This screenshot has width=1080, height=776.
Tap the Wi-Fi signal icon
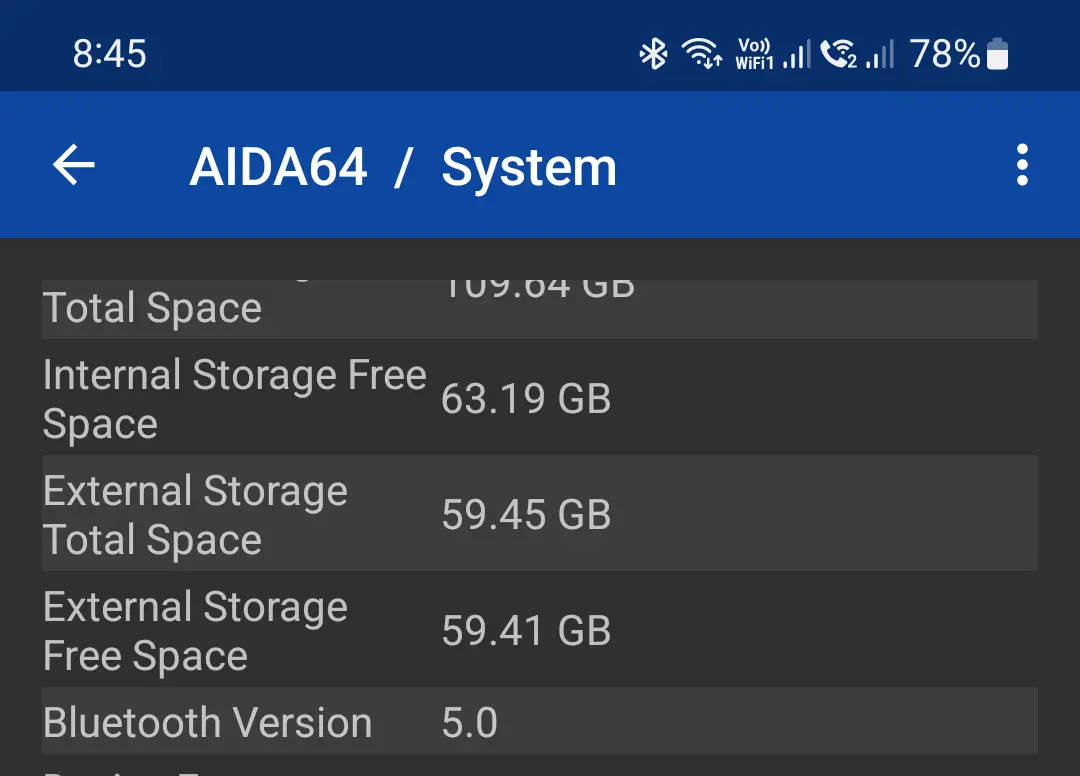click(701, 53)
